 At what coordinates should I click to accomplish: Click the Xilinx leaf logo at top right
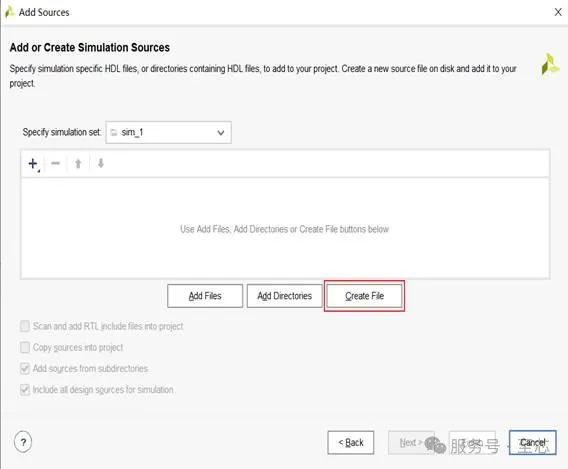point(550,64)
